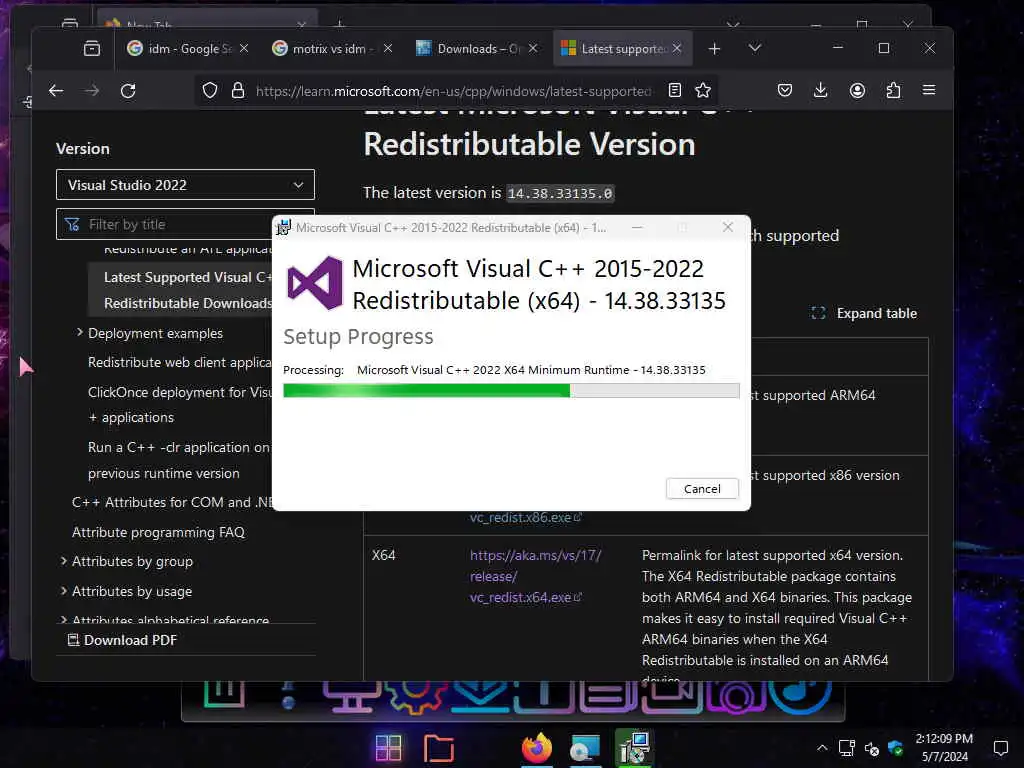Open File Explorer from the taskbar
The height and width of the screenshot is (768, 1024).
pyautogui.click(x=438, y=748)
